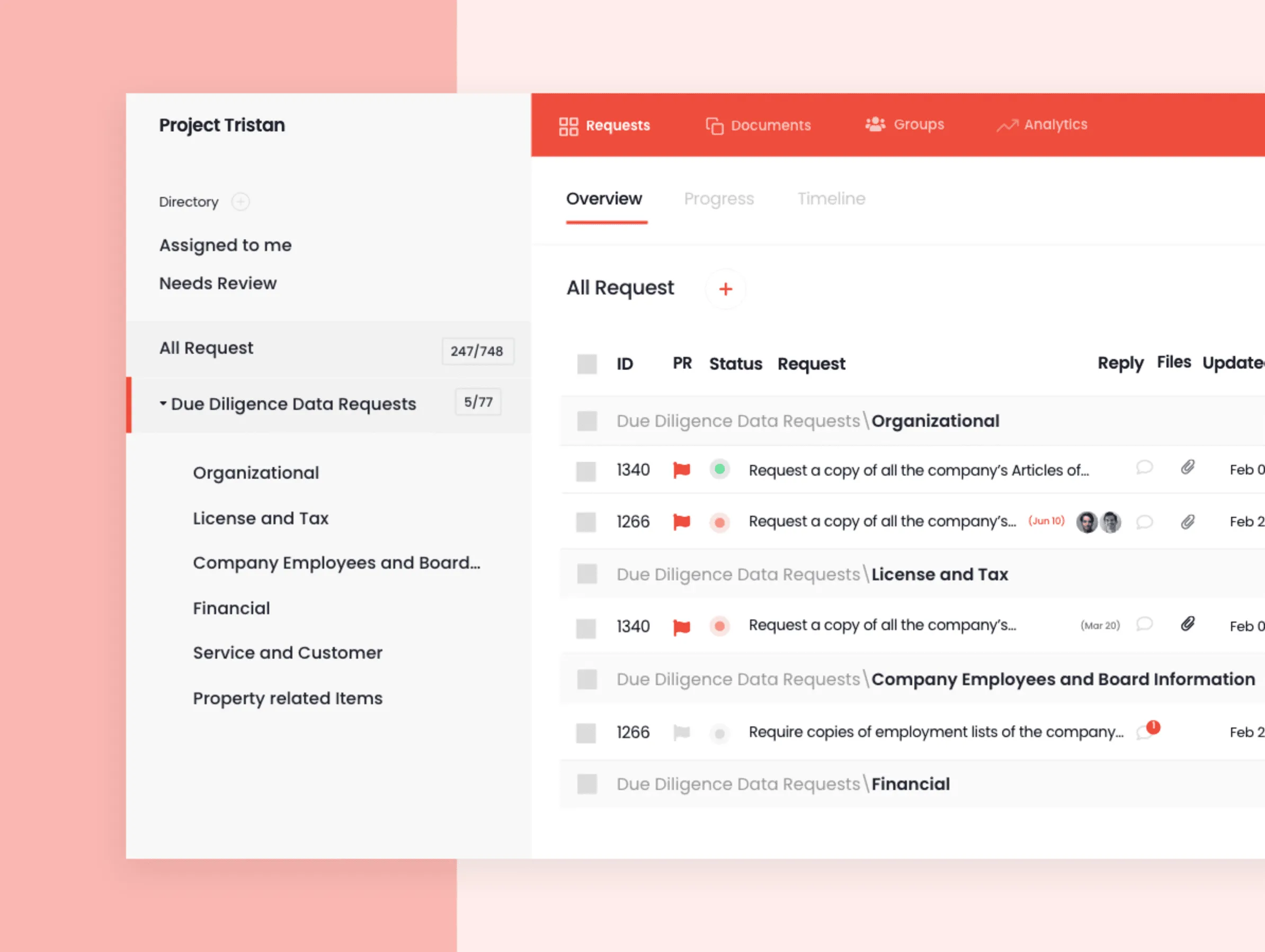1265x952 pixels.
Task: Click assignee avatars on request 1266
Action: 1098,522
